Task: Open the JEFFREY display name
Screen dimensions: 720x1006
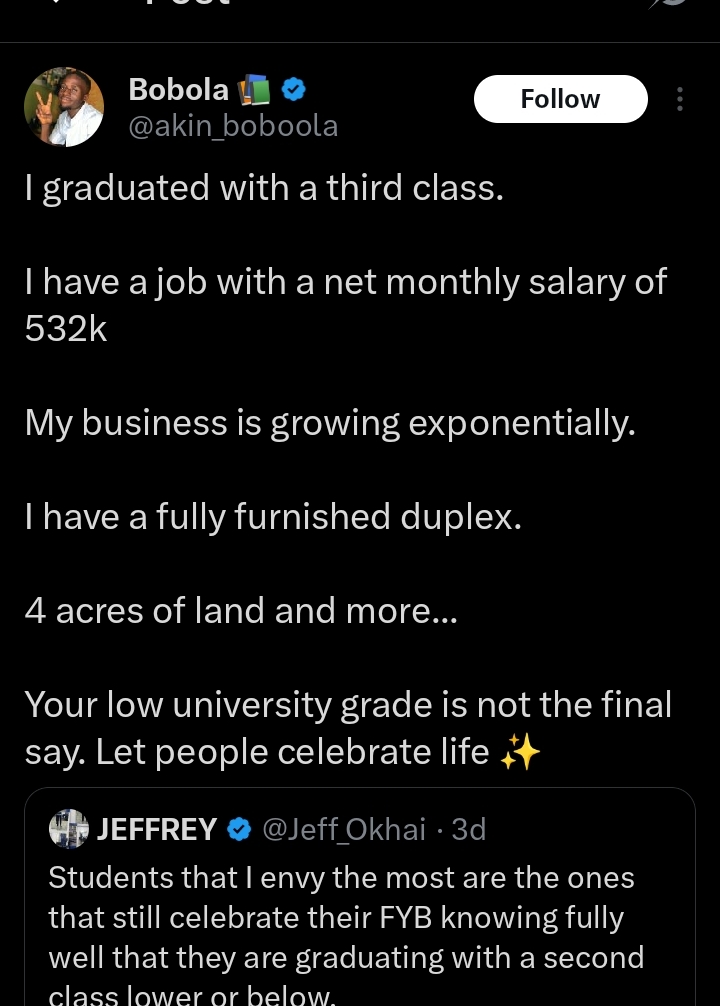Action: (x=157, y=829)
